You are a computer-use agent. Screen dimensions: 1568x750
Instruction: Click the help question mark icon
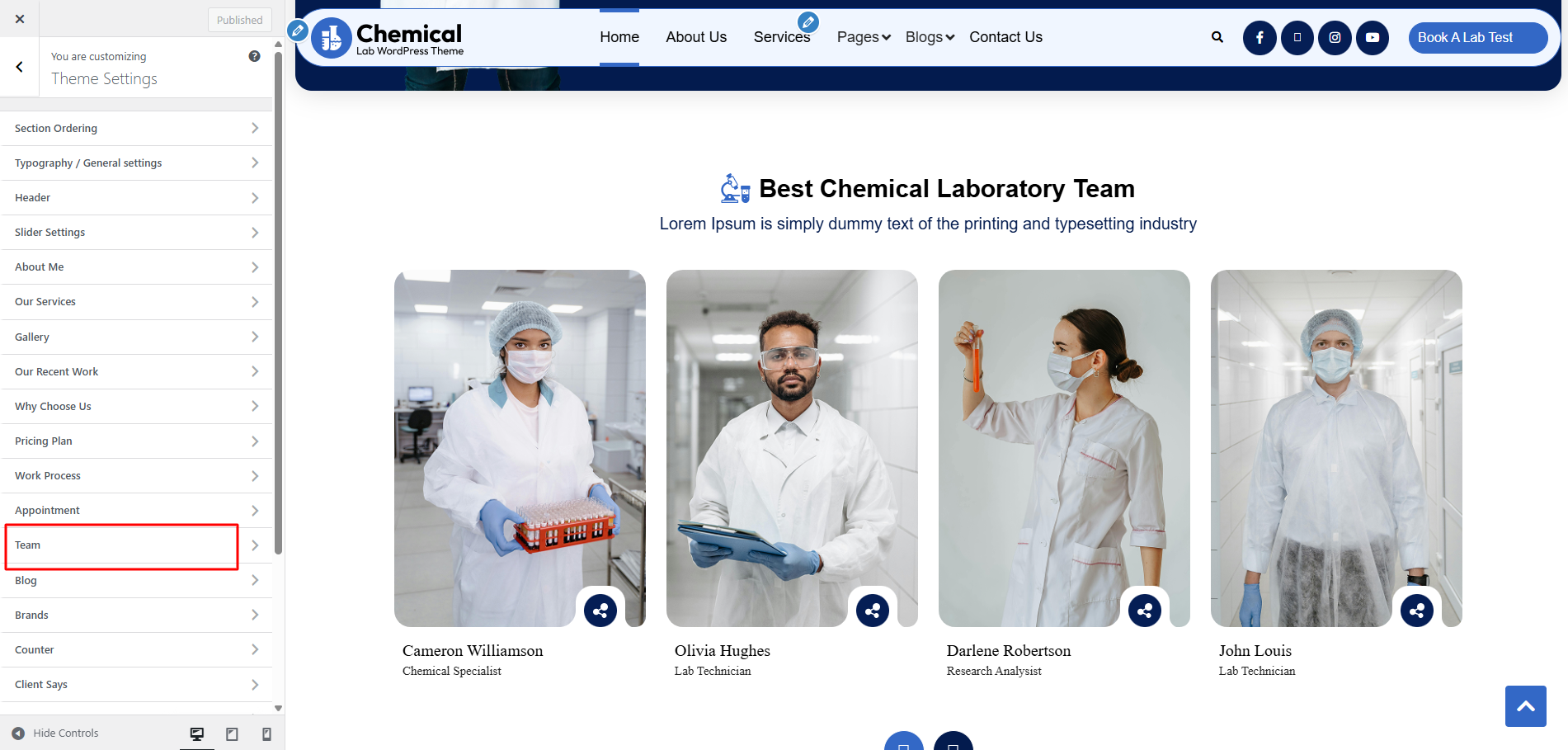tap(254, 56)
